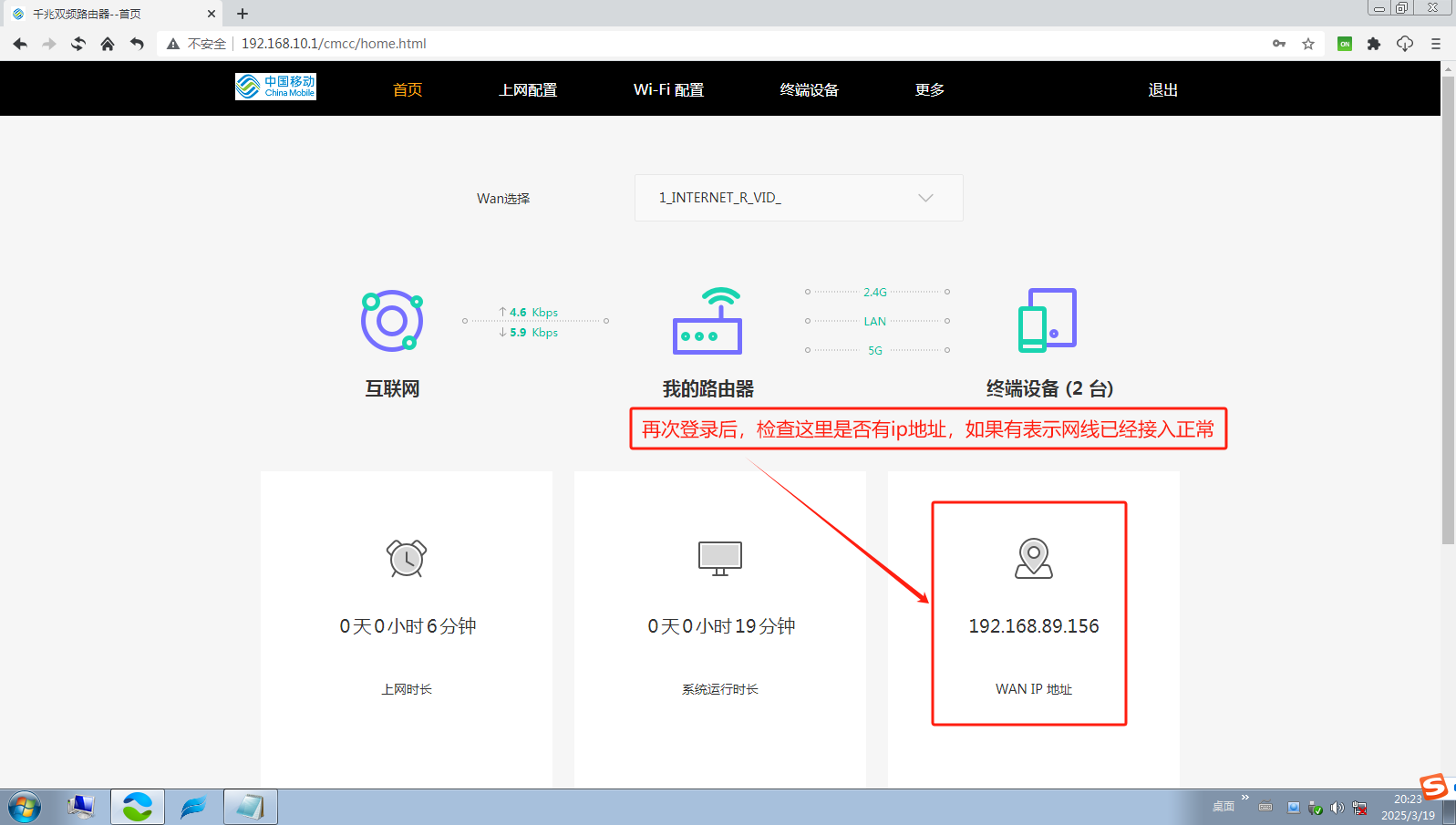Close the 千兆双频路由器 tab

tap(212, 14)
